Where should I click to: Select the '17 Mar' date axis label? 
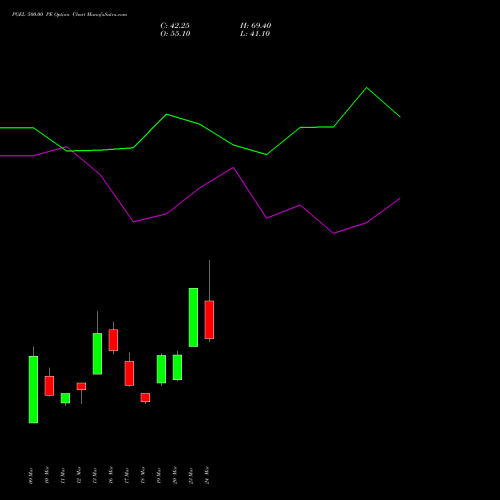127,476
